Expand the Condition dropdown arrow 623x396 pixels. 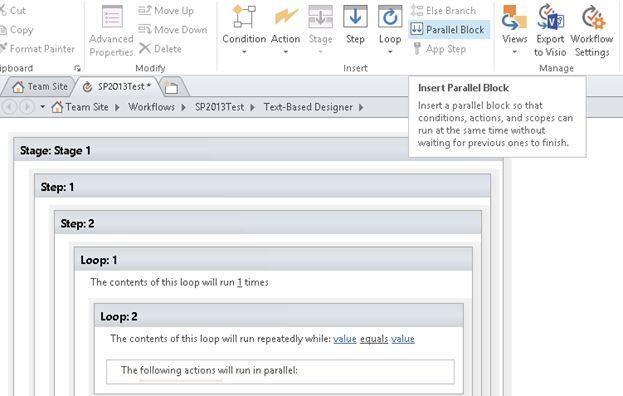(x=244, y=52)
